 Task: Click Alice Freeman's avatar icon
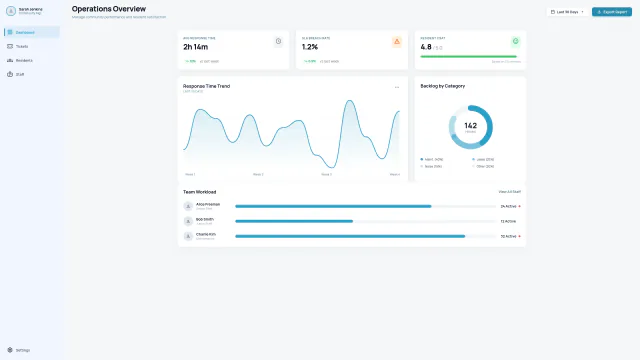coord(188,206)
